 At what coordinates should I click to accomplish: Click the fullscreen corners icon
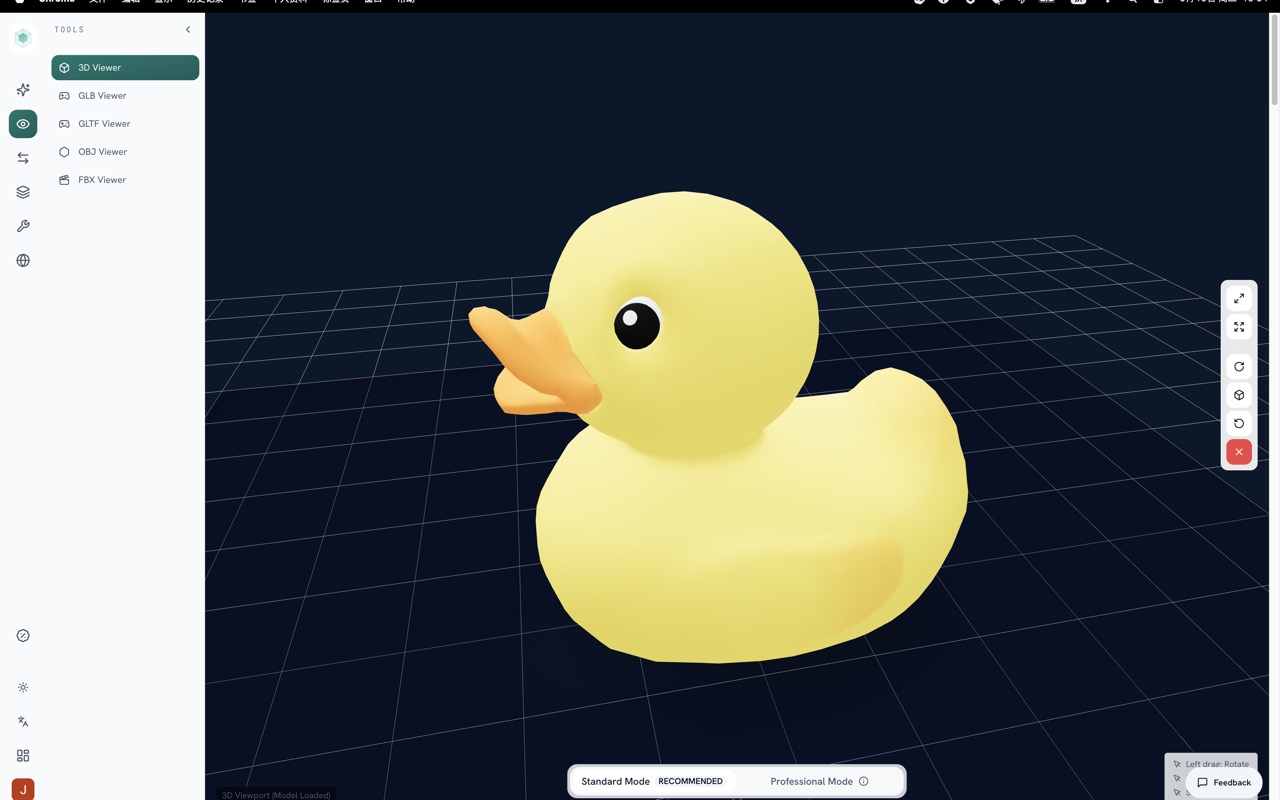tap(1239, 327)
